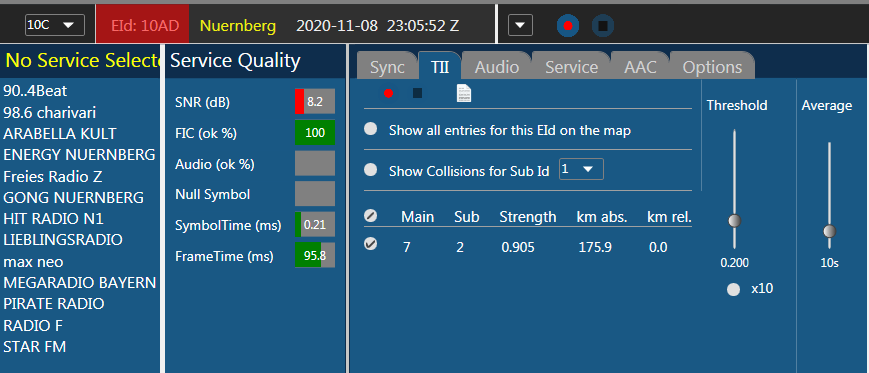869x373 pixels.
Task: Click the FIC 100 percent bar
Action: (315, 133)
